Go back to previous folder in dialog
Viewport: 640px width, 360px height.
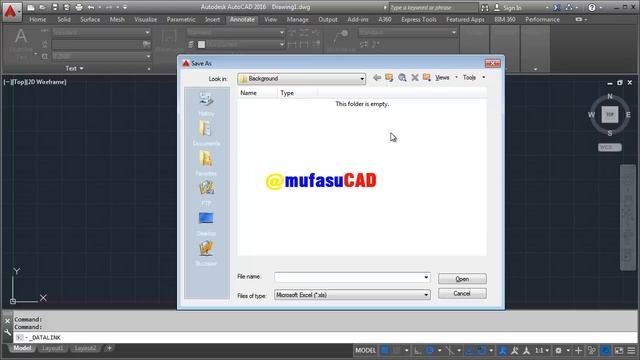point(377,78)
